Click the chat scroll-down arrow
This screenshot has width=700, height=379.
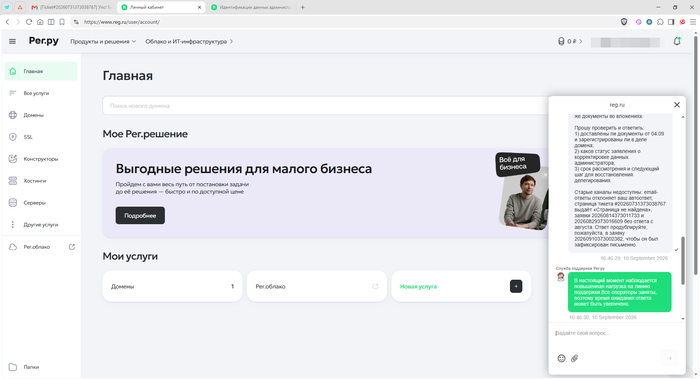pyautogui.click(x=683, y=319)
